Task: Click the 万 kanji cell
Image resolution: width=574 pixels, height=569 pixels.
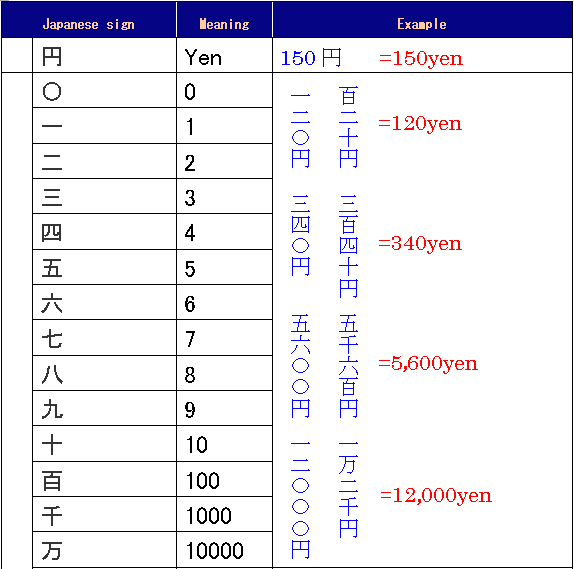Action: [x=104, y=550]
